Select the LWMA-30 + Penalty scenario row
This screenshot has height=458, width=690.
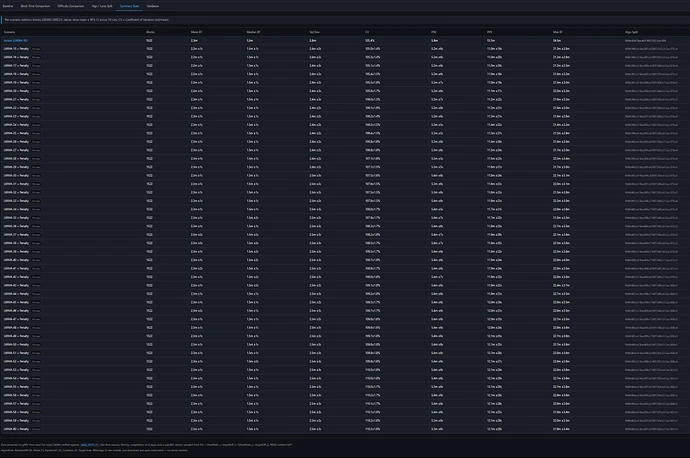(x=345, y=176)
